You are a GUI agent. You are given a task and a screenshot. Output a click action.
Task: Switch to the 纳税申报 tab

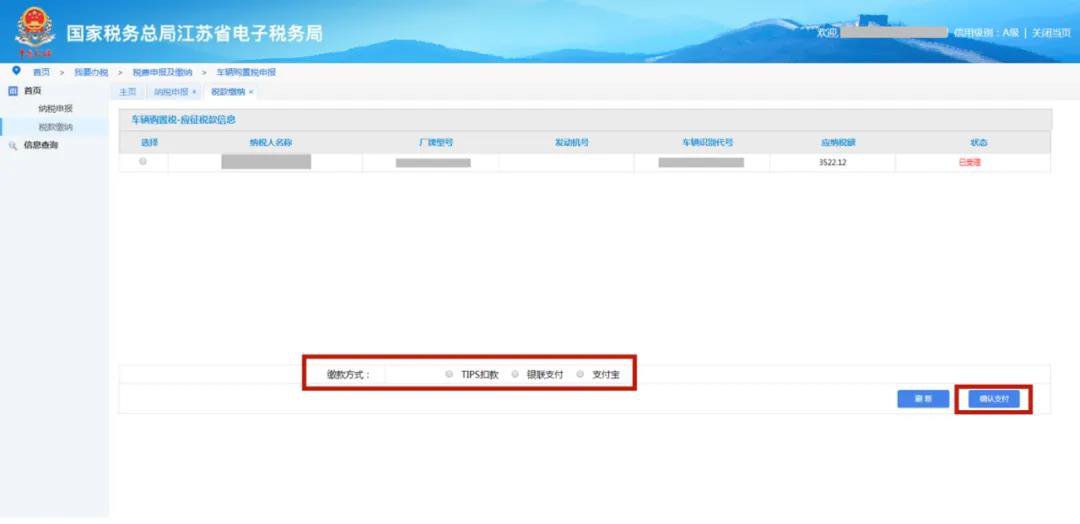click(171, 92)
